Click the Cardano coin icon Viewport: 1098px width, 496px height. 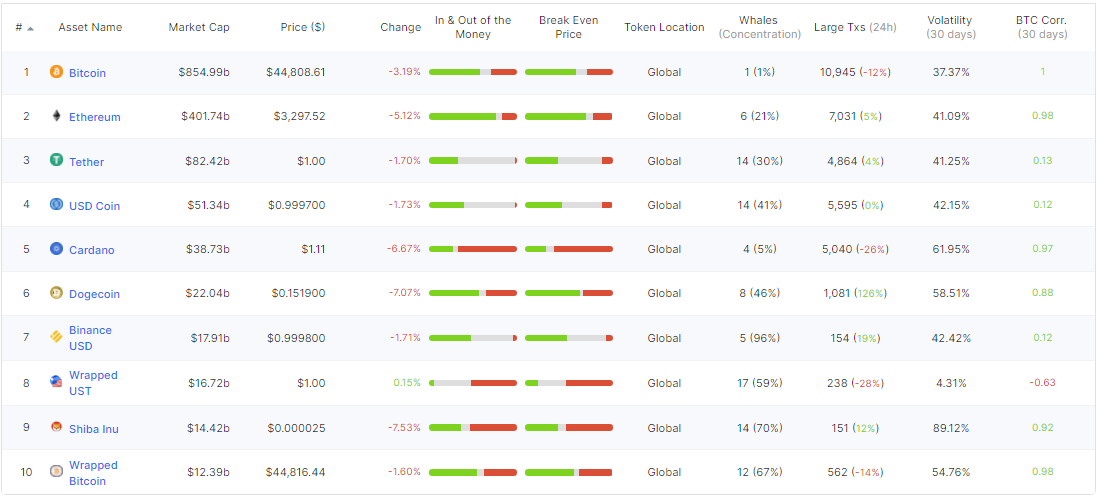(x=57, y=249)
